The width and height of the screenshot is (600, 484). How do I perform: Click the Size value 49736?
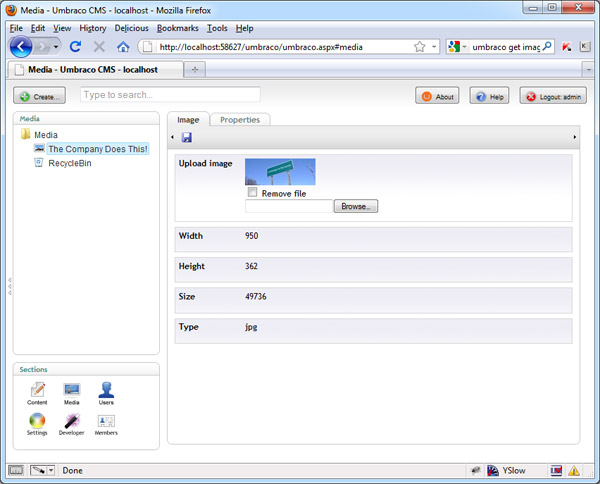256,297
